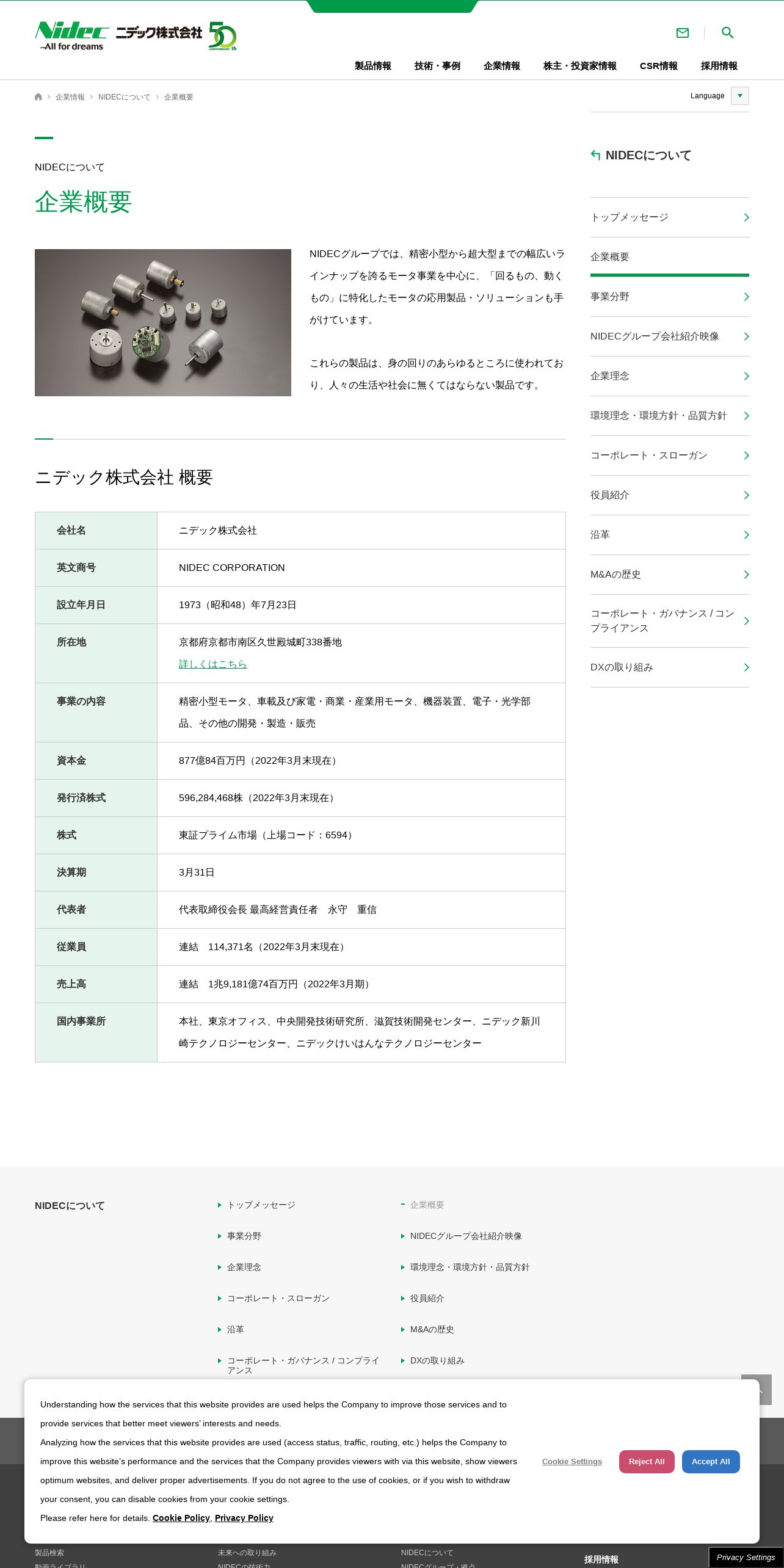Open the search magnifier icon

(x=727, y=33)
